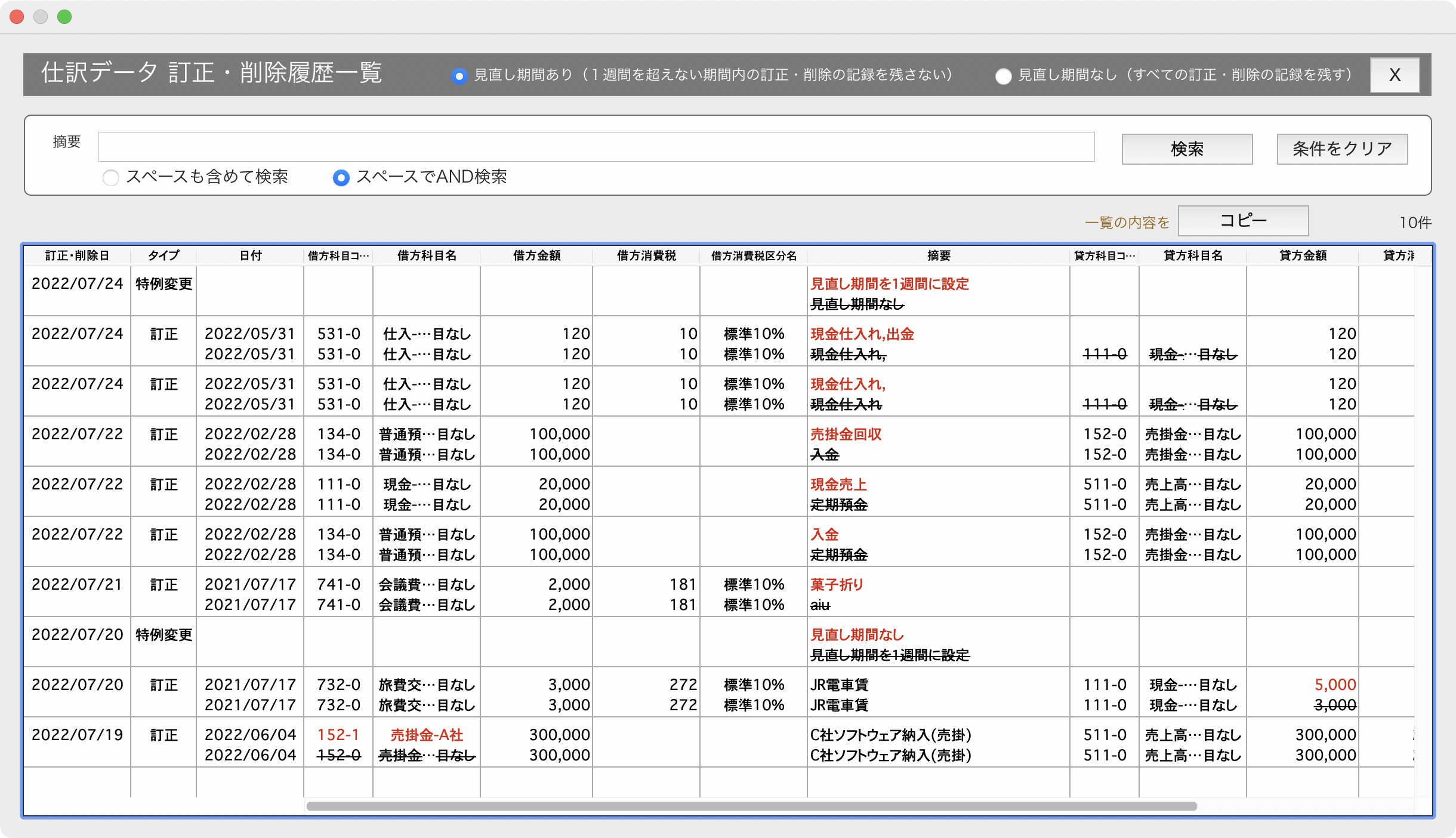Click the 一覧の内容を label
The width and height of the screenshot is (1456, 838).
tap(1127, 223)
